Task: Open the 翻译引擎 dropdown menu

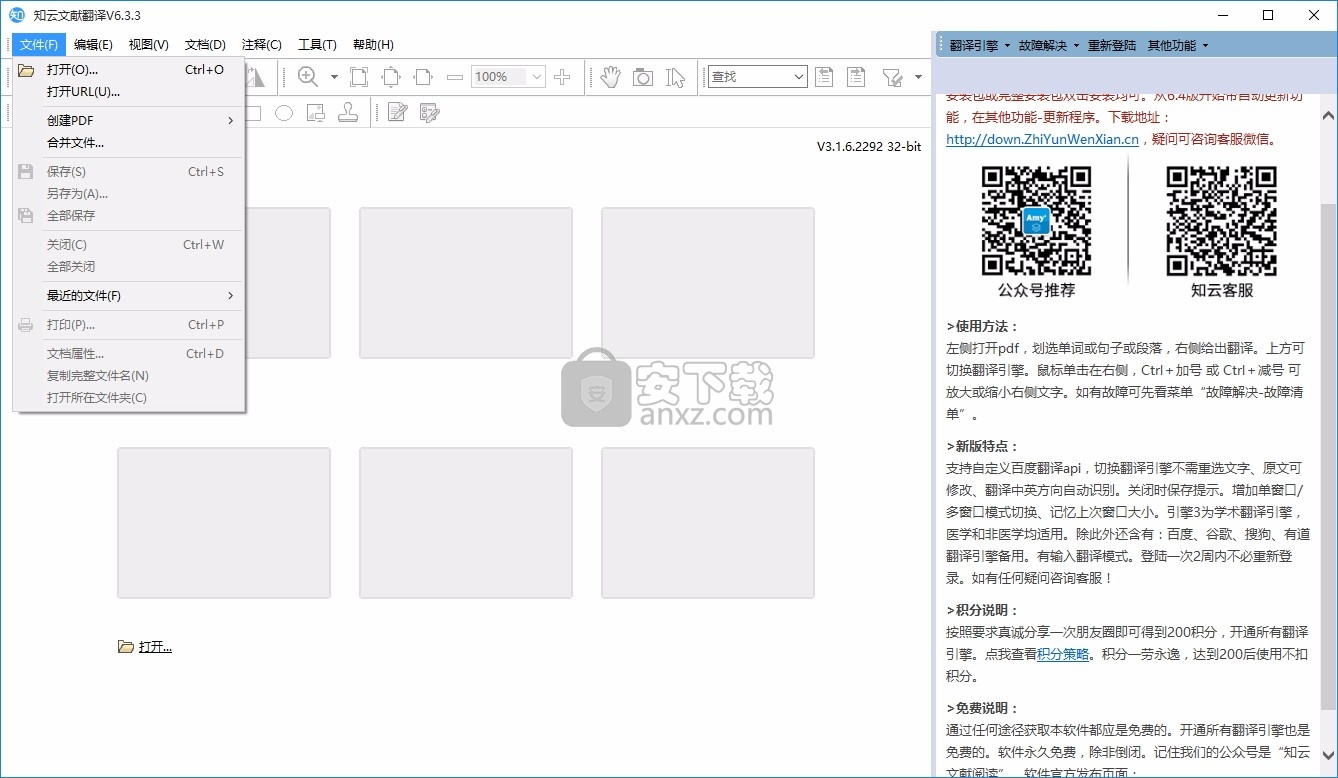Action: coord(979,45)
